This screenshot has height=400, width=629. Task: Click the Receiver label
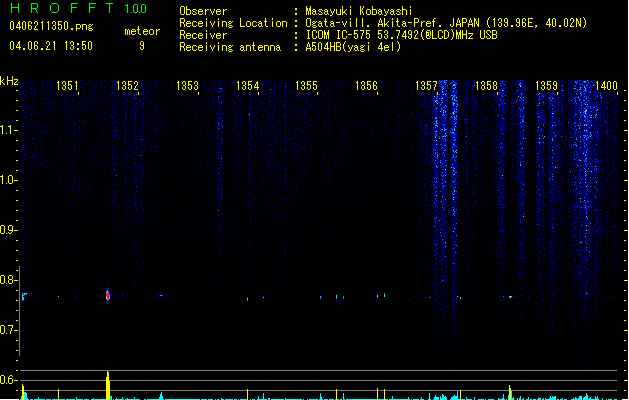(203, 35)
